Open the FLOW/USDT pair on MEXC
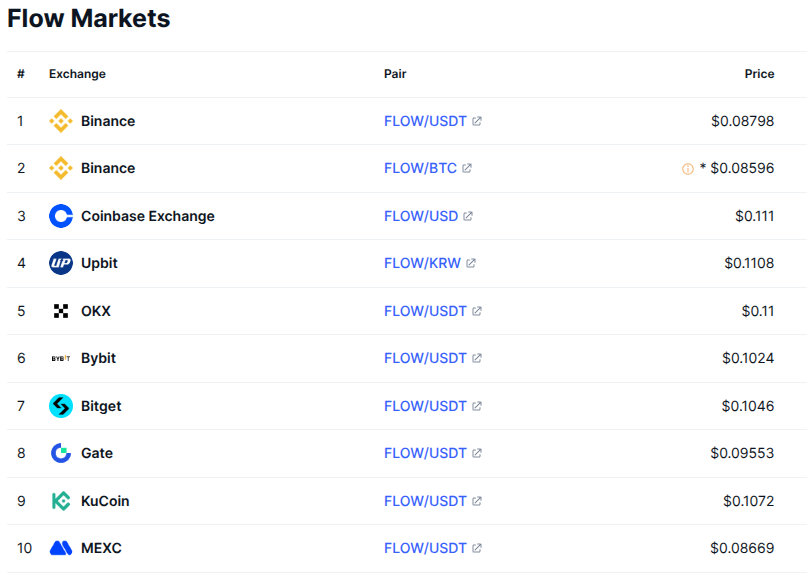Screen dimensions: 807x582 425,548
